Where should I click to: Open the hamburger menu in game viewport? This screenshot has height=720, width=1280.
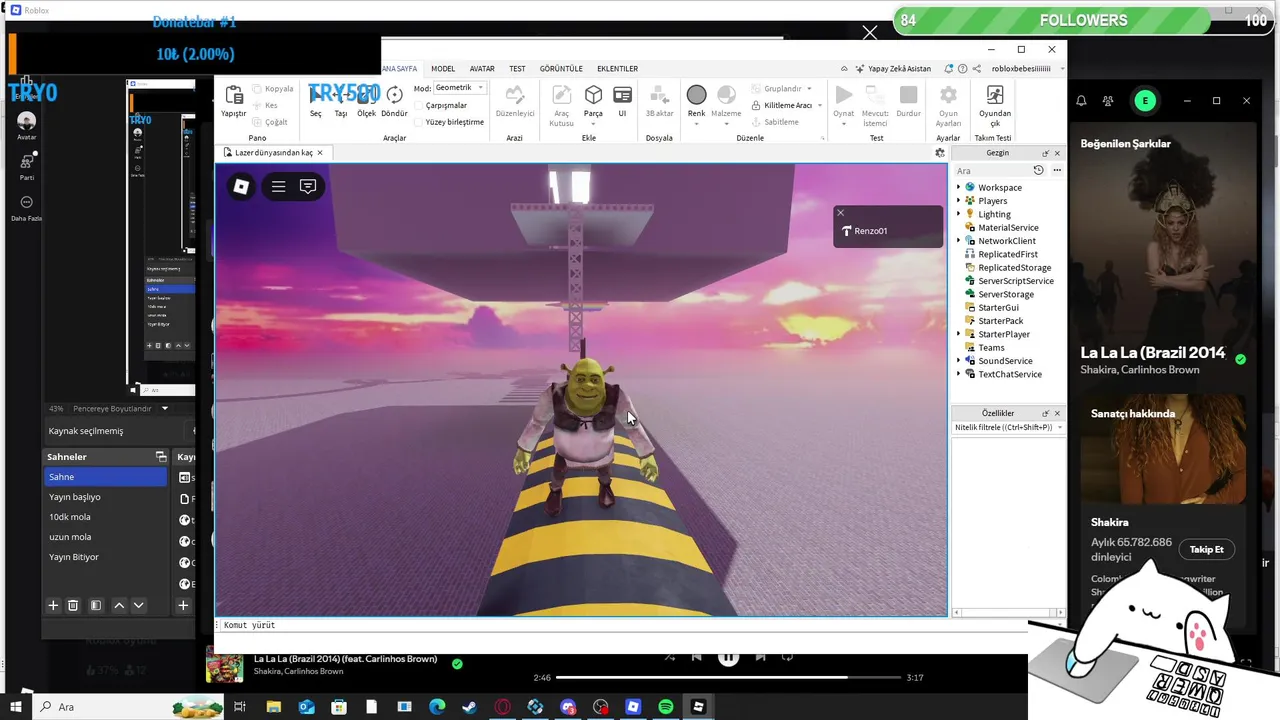(279, 186)
